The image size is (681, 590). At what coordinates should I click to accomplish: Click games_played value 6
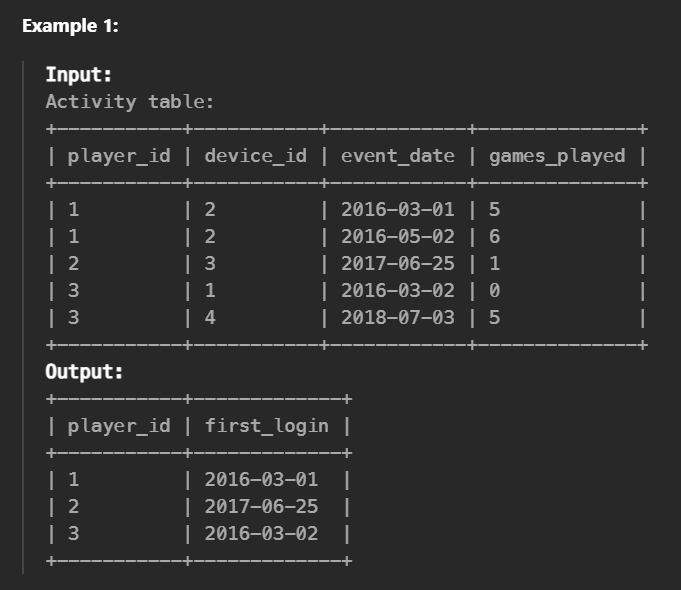click(x=494, y=236)
